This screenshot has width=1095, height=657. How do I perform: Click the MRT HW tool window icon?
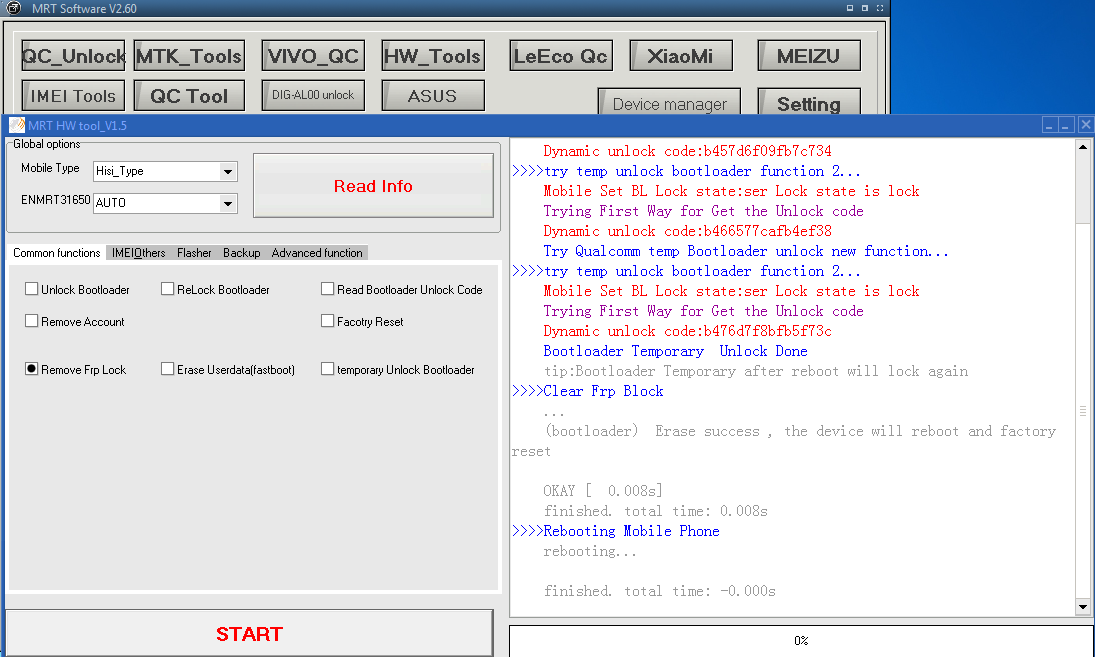pos(17,125)
